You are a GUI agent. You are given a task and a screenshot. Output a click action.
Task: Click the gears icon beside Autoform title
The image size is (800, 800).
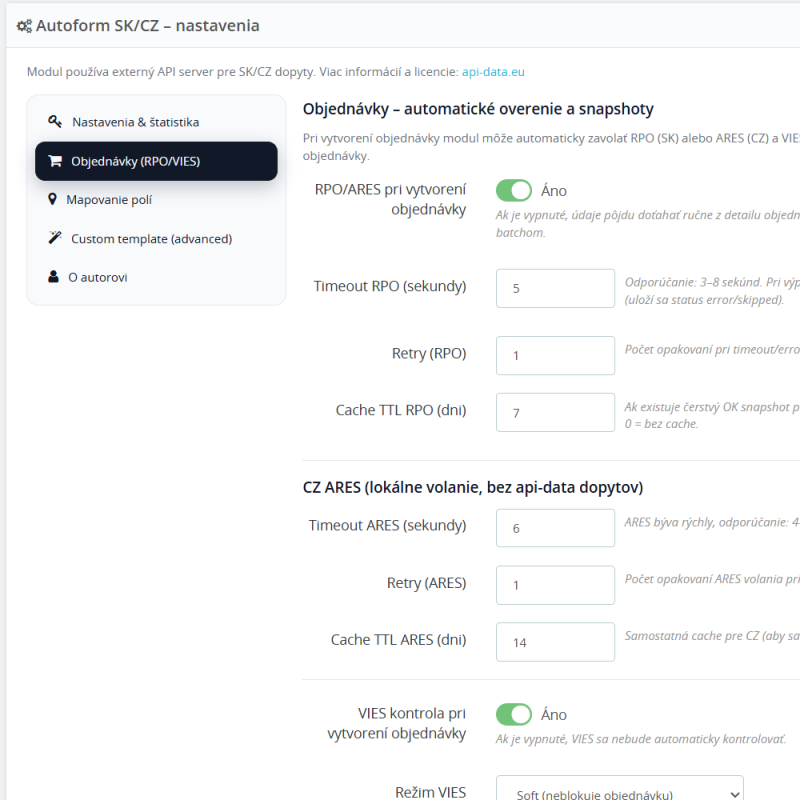pos(24,26)
